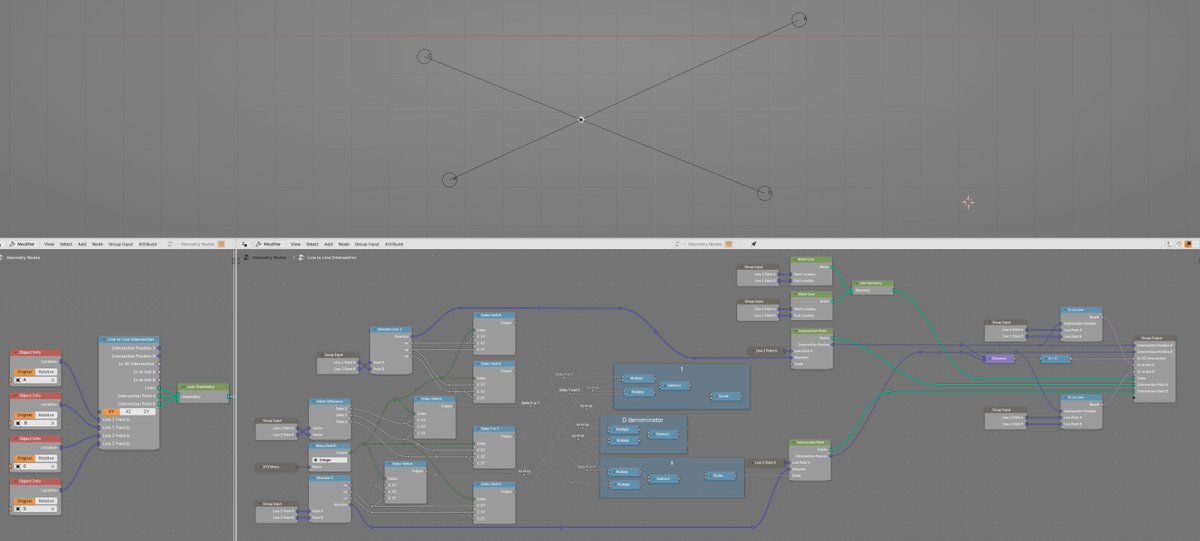1200x541 pixels.
Task: Select the Delta Y or Z node header
Action: [494, 428]
